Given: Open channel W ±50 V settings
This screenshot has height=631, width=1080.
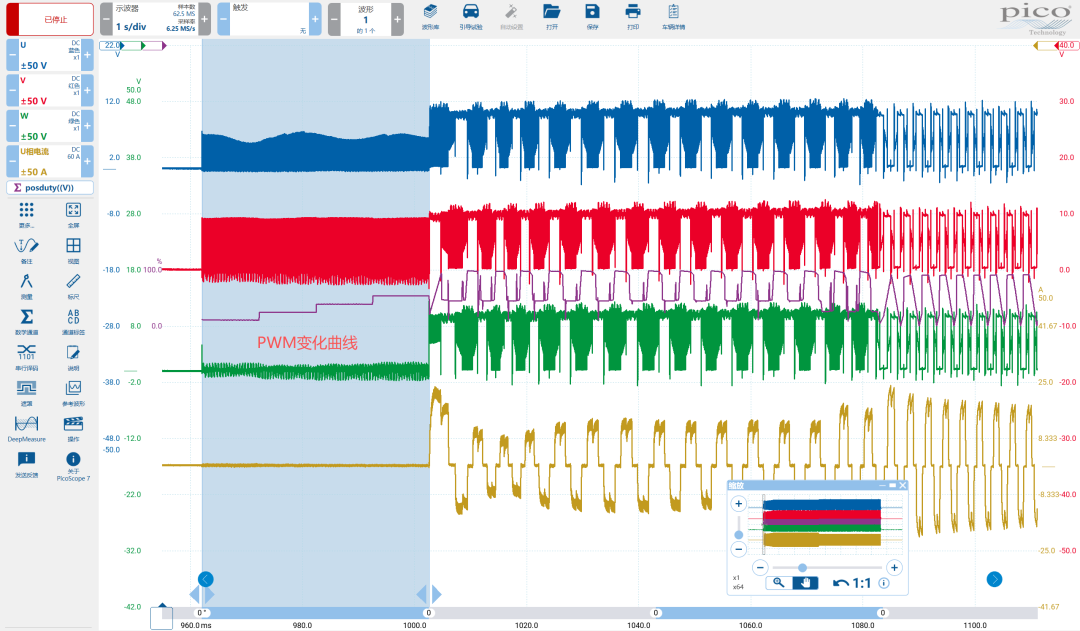Looking at the screenshot, I should [50, 126].
